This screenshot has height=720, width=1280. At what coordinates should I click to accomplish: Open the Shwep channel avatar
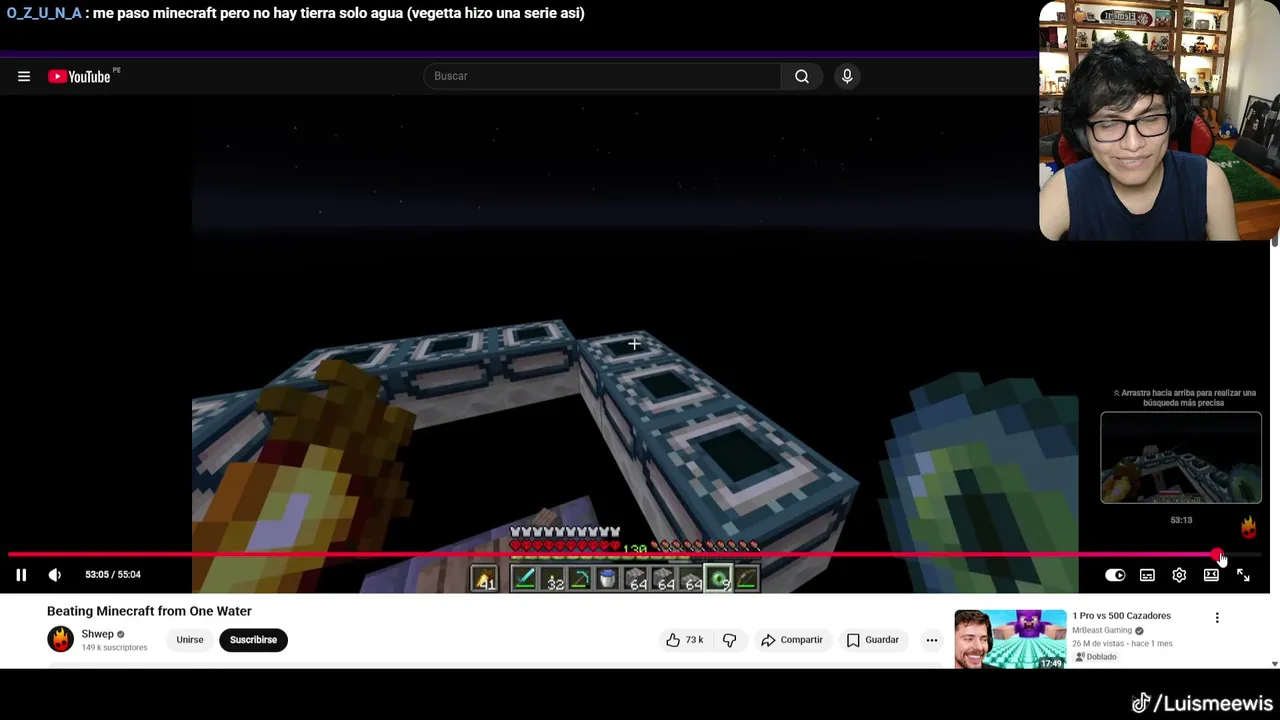click(61, 639)
